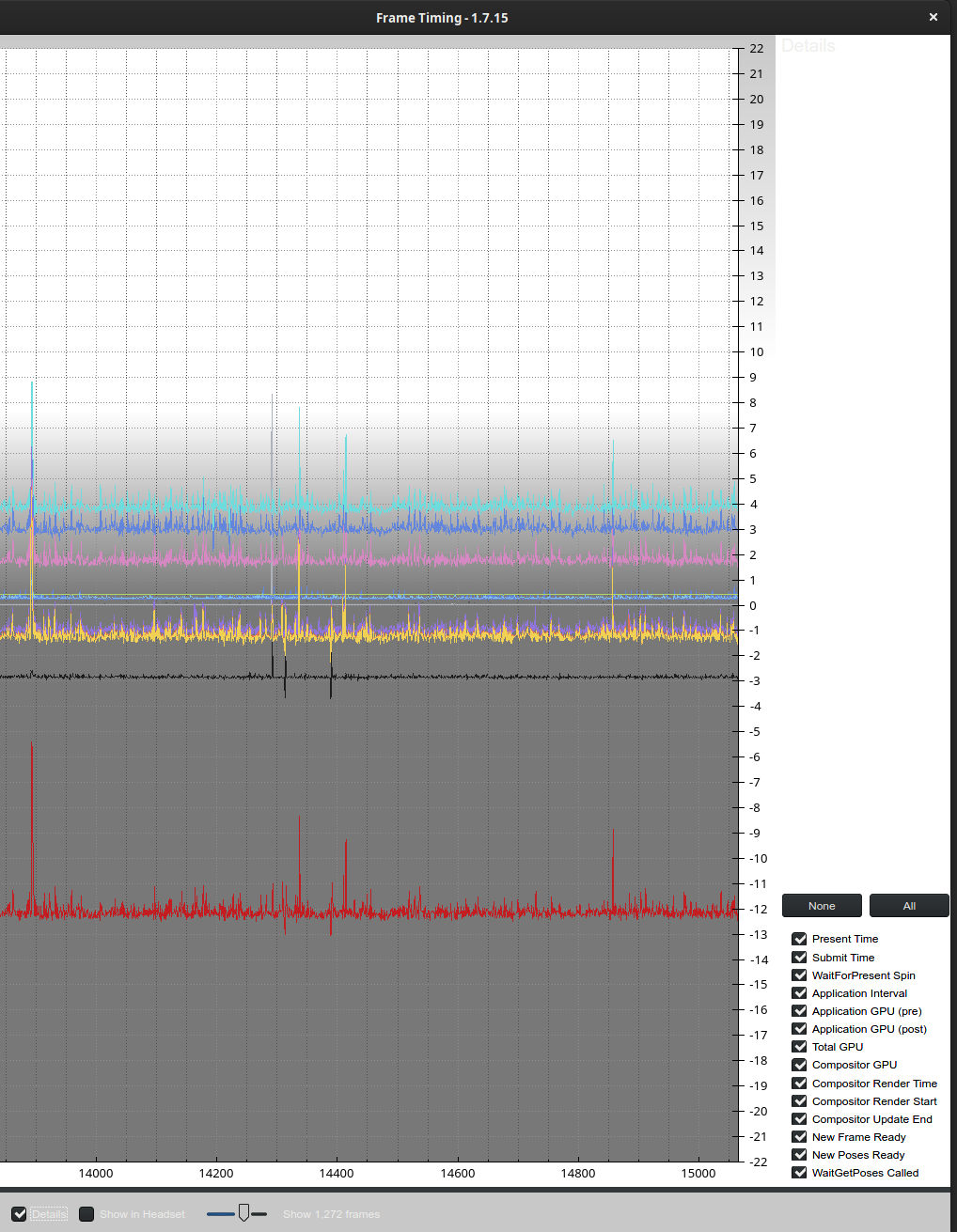
Task: Toggle the Submit Time checkbox
Action: pyautogui.click(x=799, y=957)
